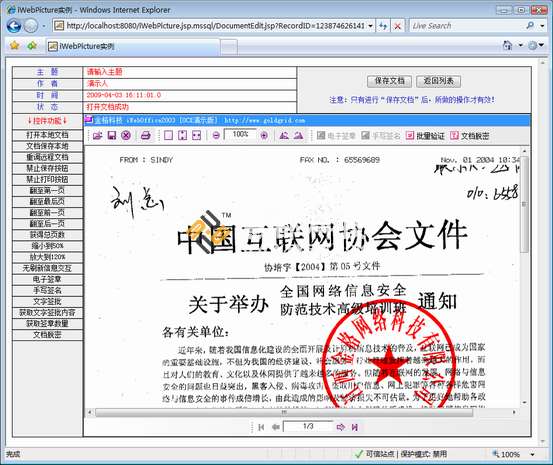Click the search magnifier icon
The width and height of the screenshot is (553, 465).
click(530, 26)
